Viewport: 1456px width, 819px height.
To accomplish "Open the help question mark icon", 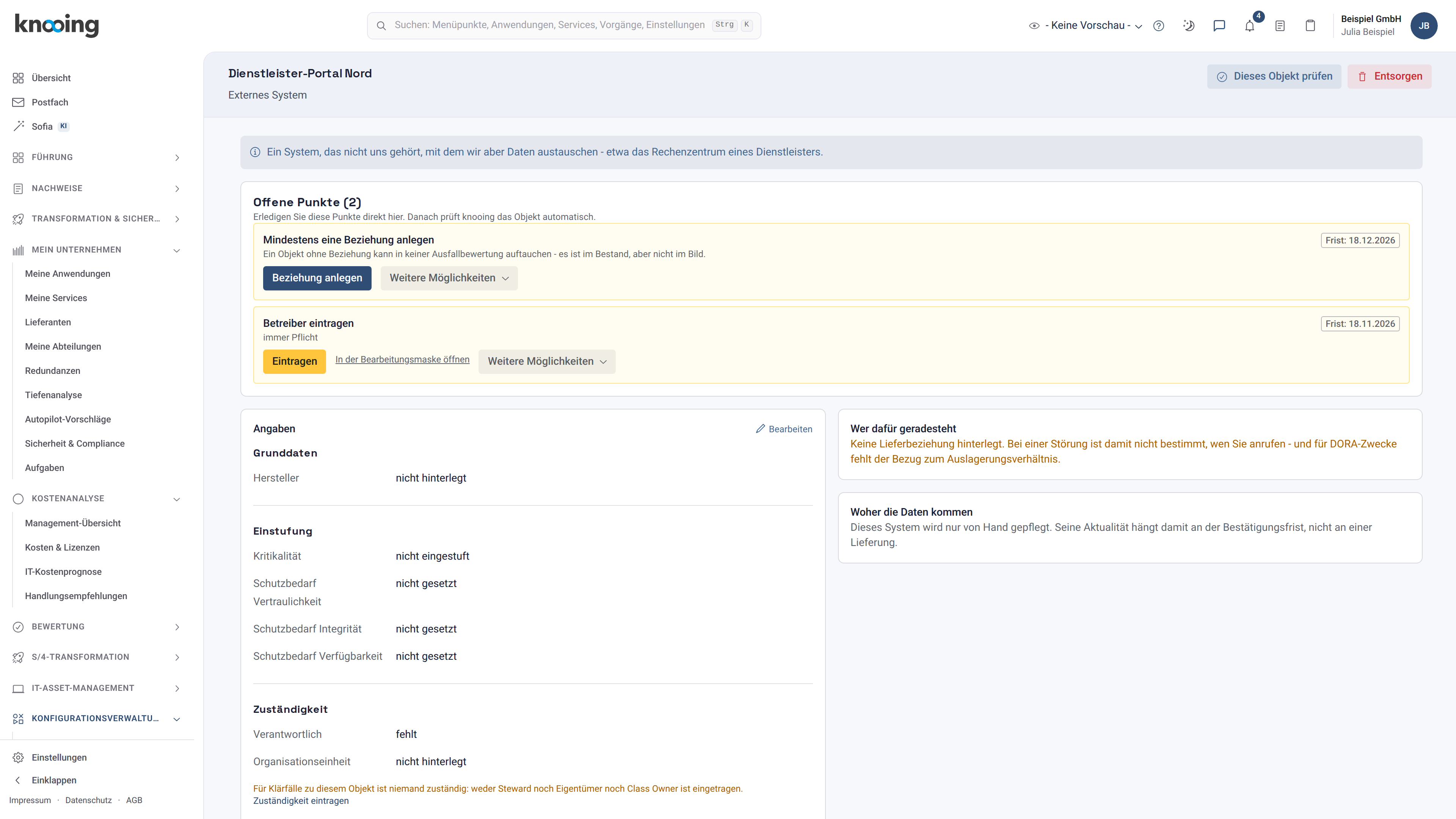I will point(1159,25).
